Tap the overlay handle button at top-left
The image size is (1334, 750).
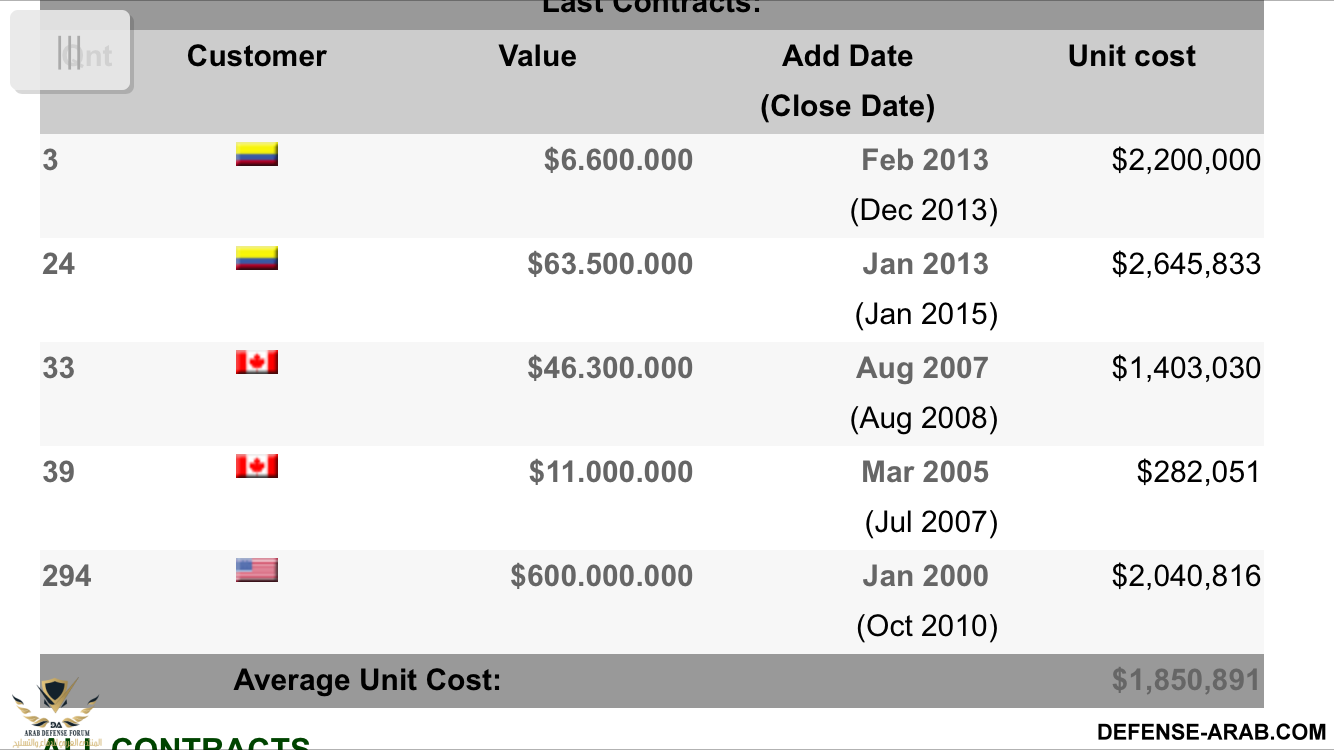(x=70, y=52)
